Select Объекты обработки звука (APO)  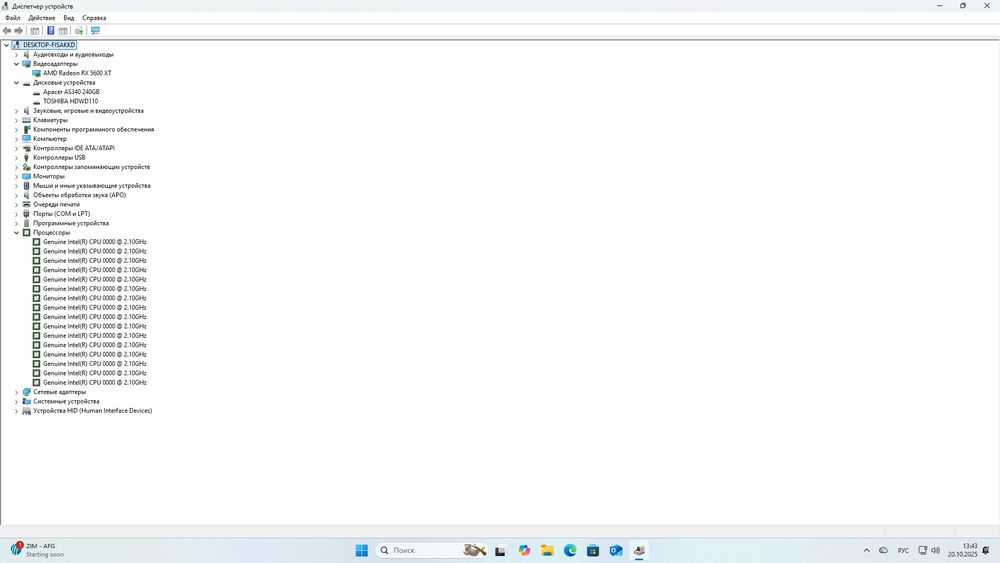(80, 195)
